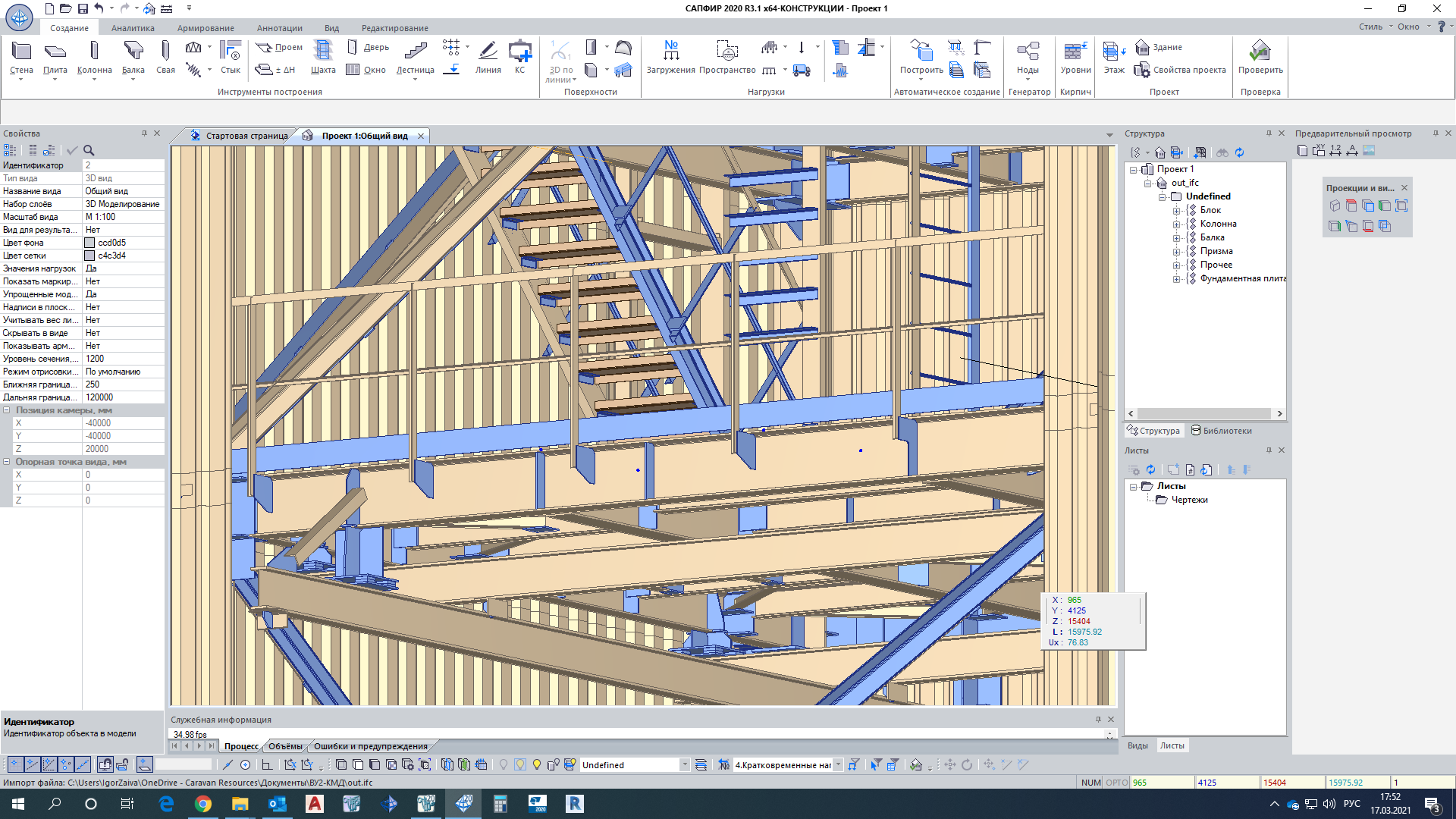Viewport: 1456px width, 819px height.
Task: Expand the Колонна node in structure tree
Action: coord(1176,224)
